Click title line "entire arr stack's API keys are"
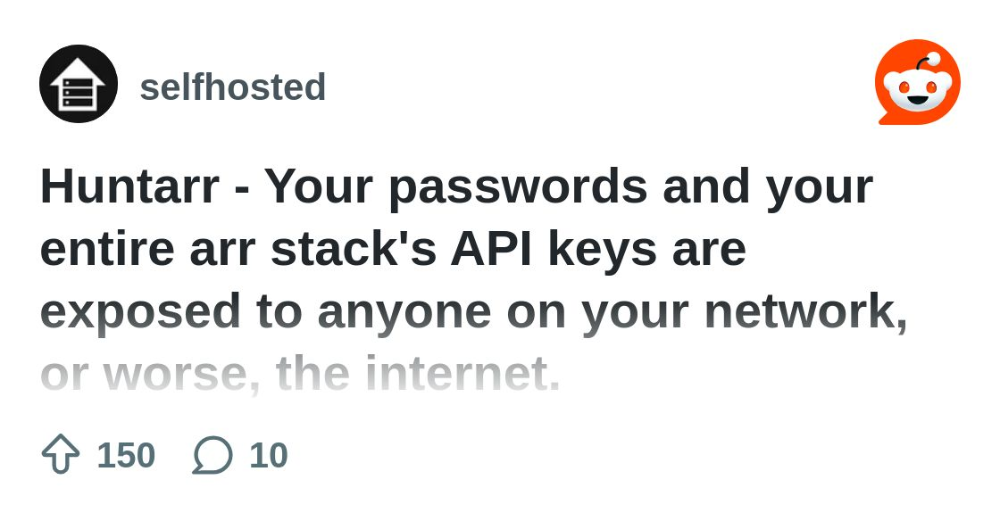The width and height of the screenshot is (1000, 521). pyautogui.click(x=393, y=249)
